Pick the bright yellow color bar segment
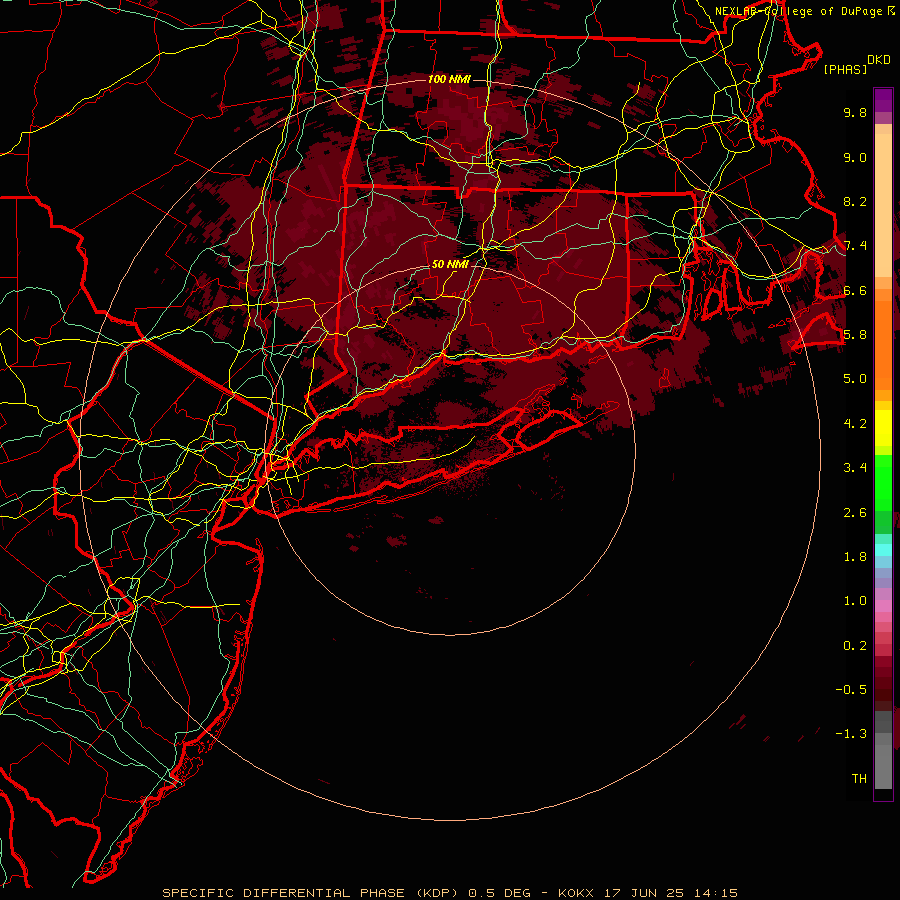The width and height of the screenshot is (900, 900). pos(883,428)
